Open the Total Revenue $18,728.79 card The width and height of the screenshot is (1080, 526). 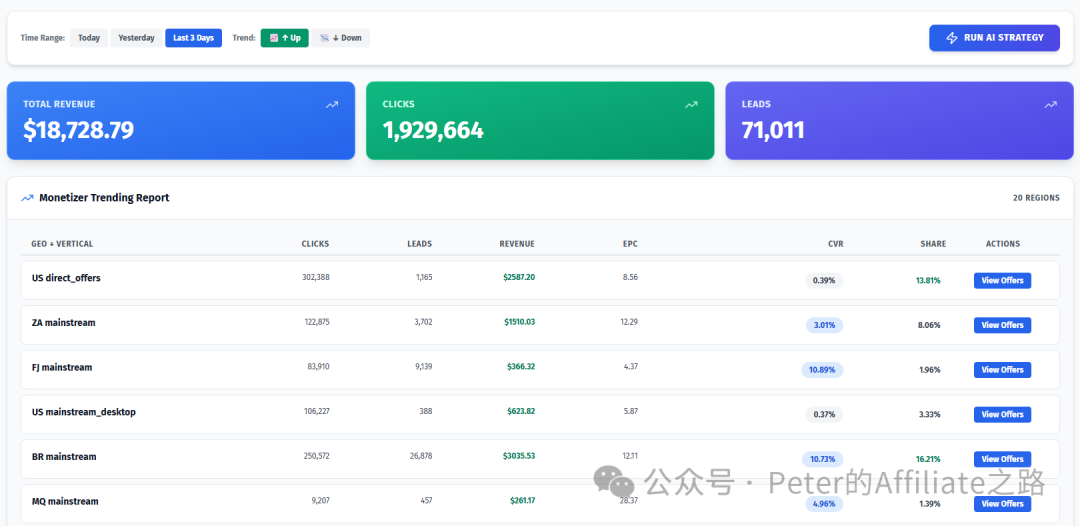click(181, 120)
